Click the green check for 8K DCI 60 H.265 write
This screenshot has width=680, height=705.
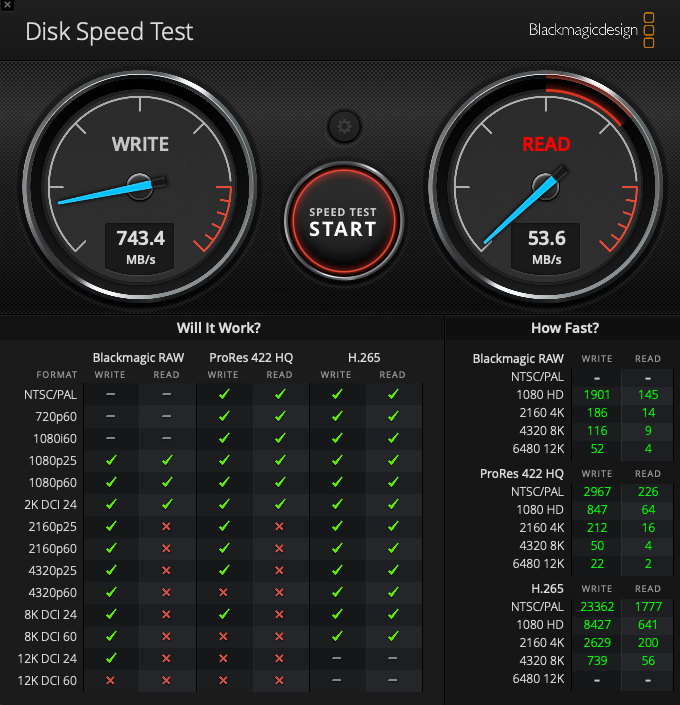[x=337, y=636]
